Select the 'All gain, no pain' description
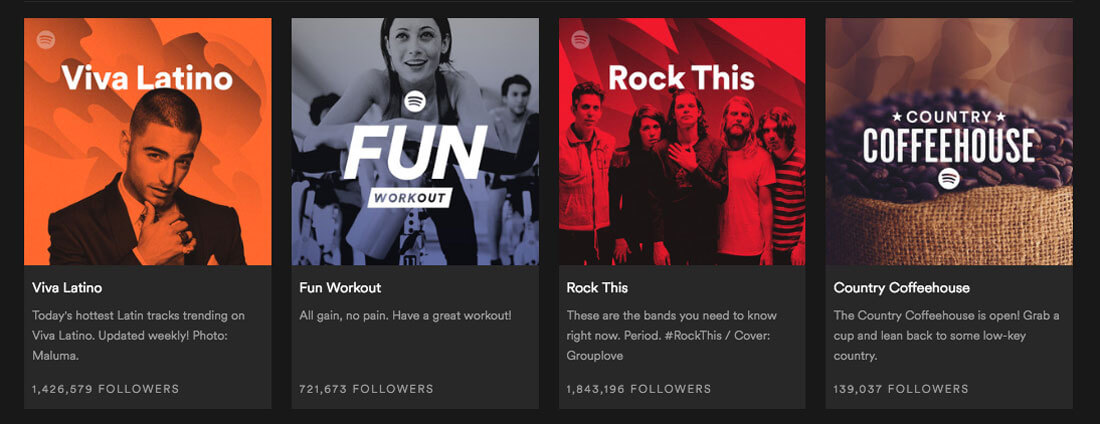This screenshot has width=1100, height=424. 405,316
